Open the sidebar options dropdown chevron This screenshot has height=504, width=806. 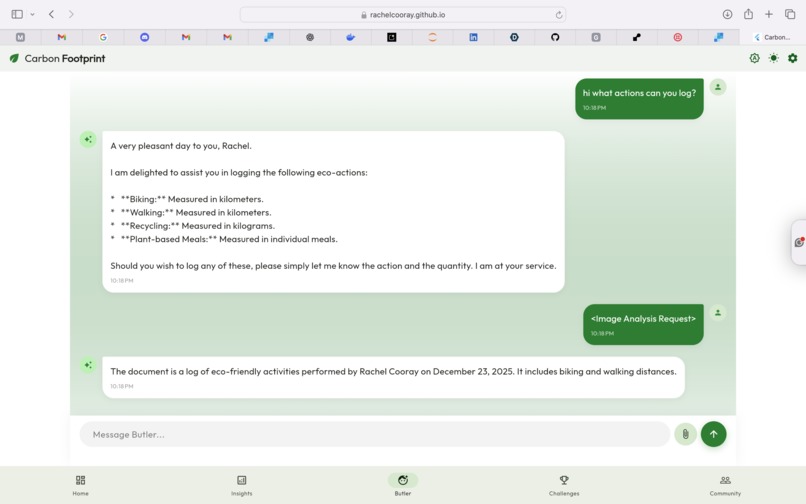32,14
